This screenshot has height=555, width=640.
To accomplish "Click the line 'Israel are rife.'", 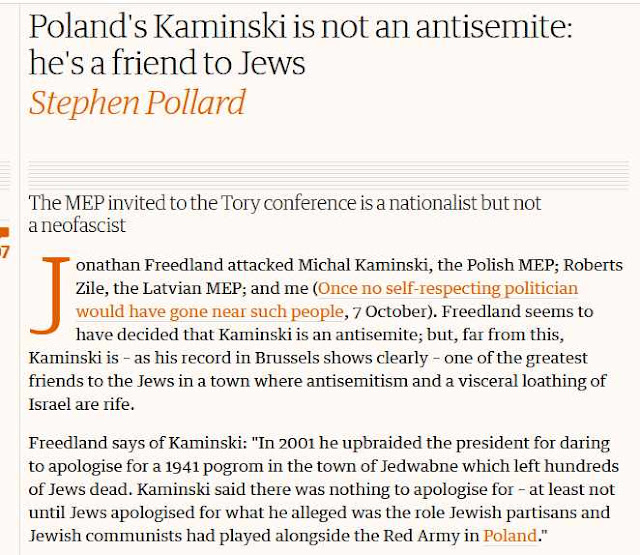I will [x=81, y=404].
